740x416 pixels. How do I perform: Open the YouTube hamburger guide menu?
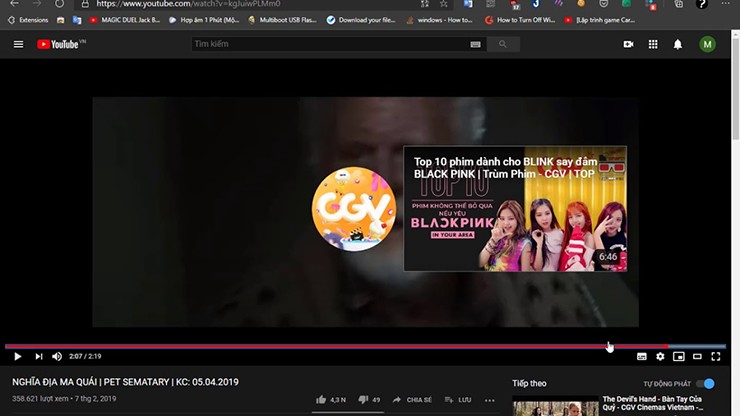18,44
